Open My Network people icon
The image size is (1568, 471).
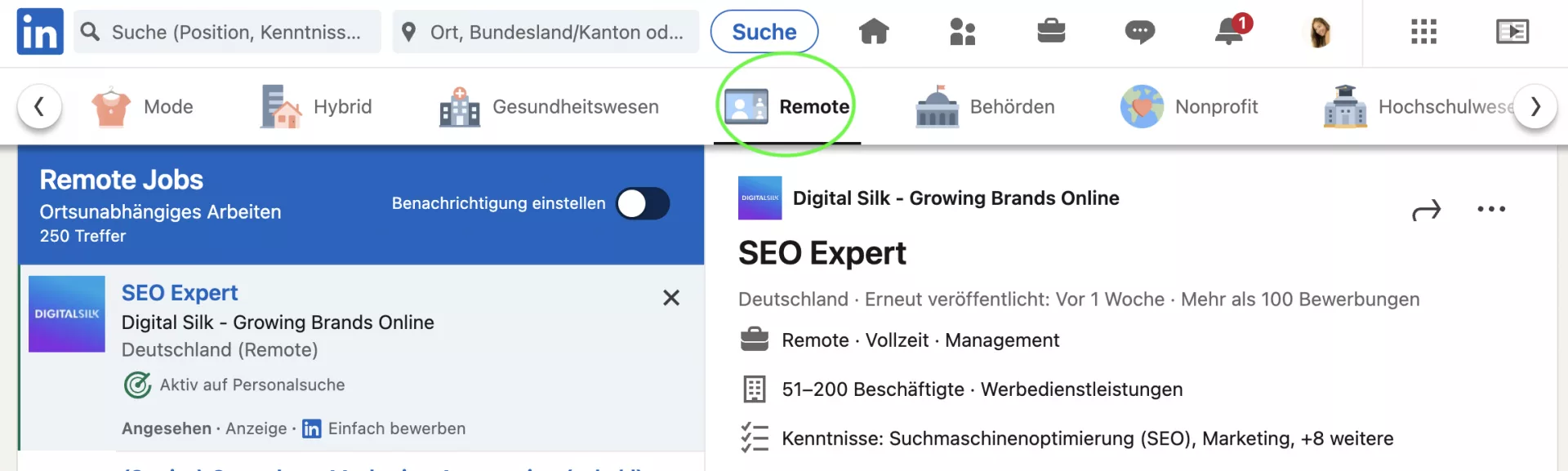962,32
